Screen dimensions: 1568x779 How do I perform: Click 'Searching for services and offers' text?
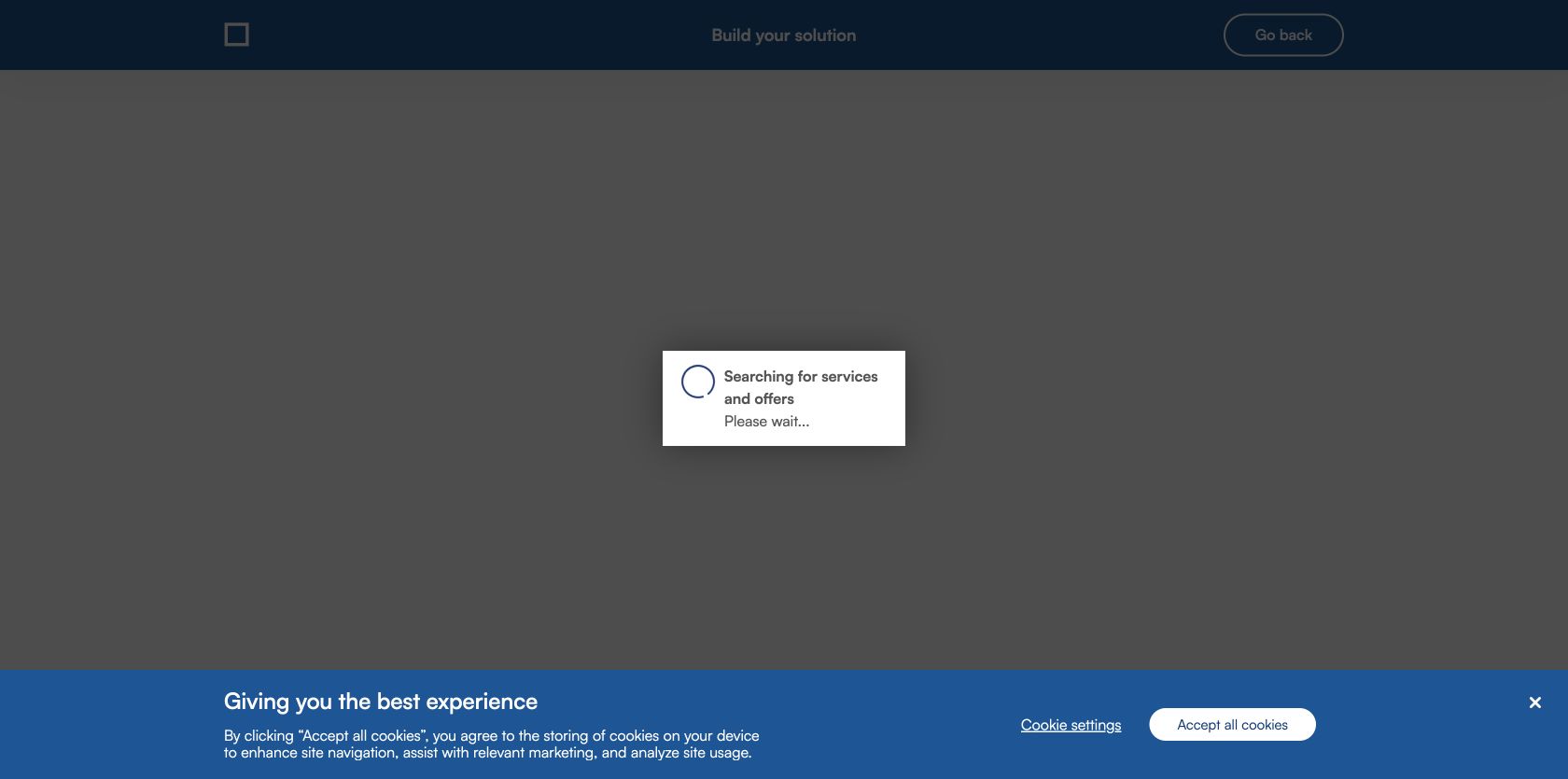click(x=801, y=387)
